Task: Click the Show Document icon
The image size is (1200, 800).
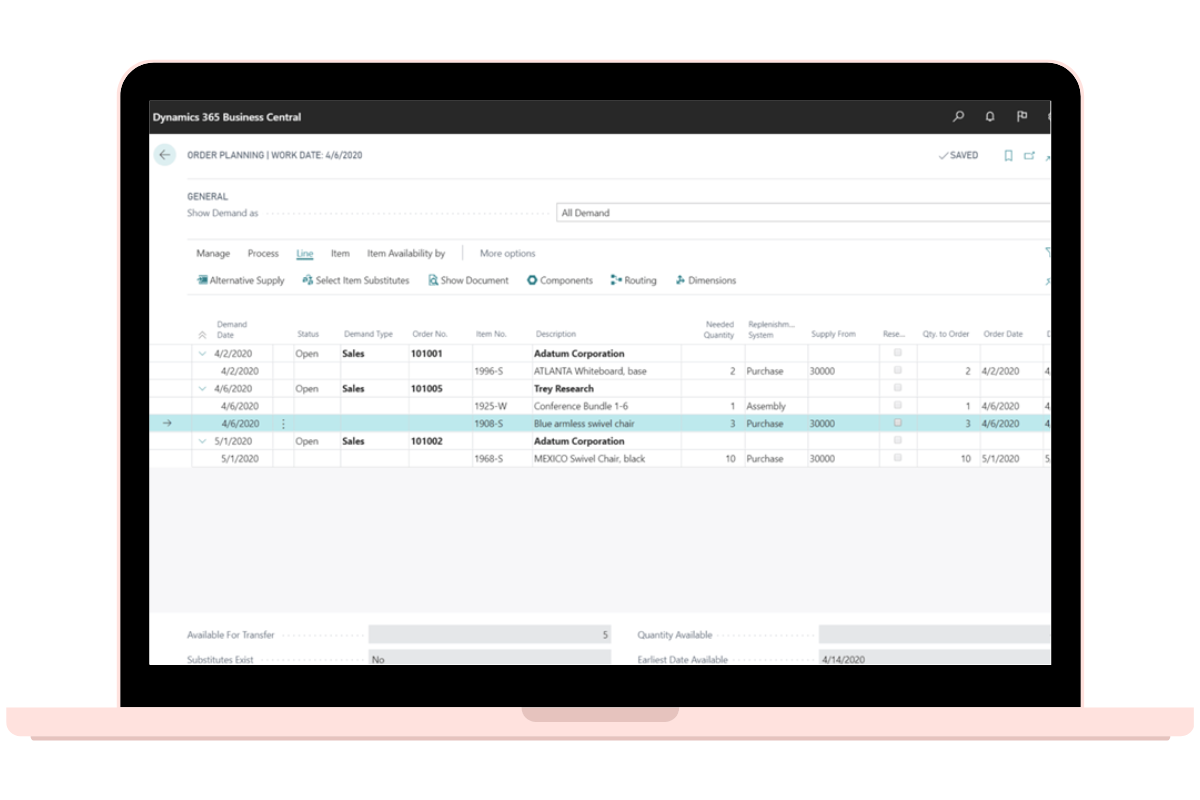Action: tap(433, 281)
